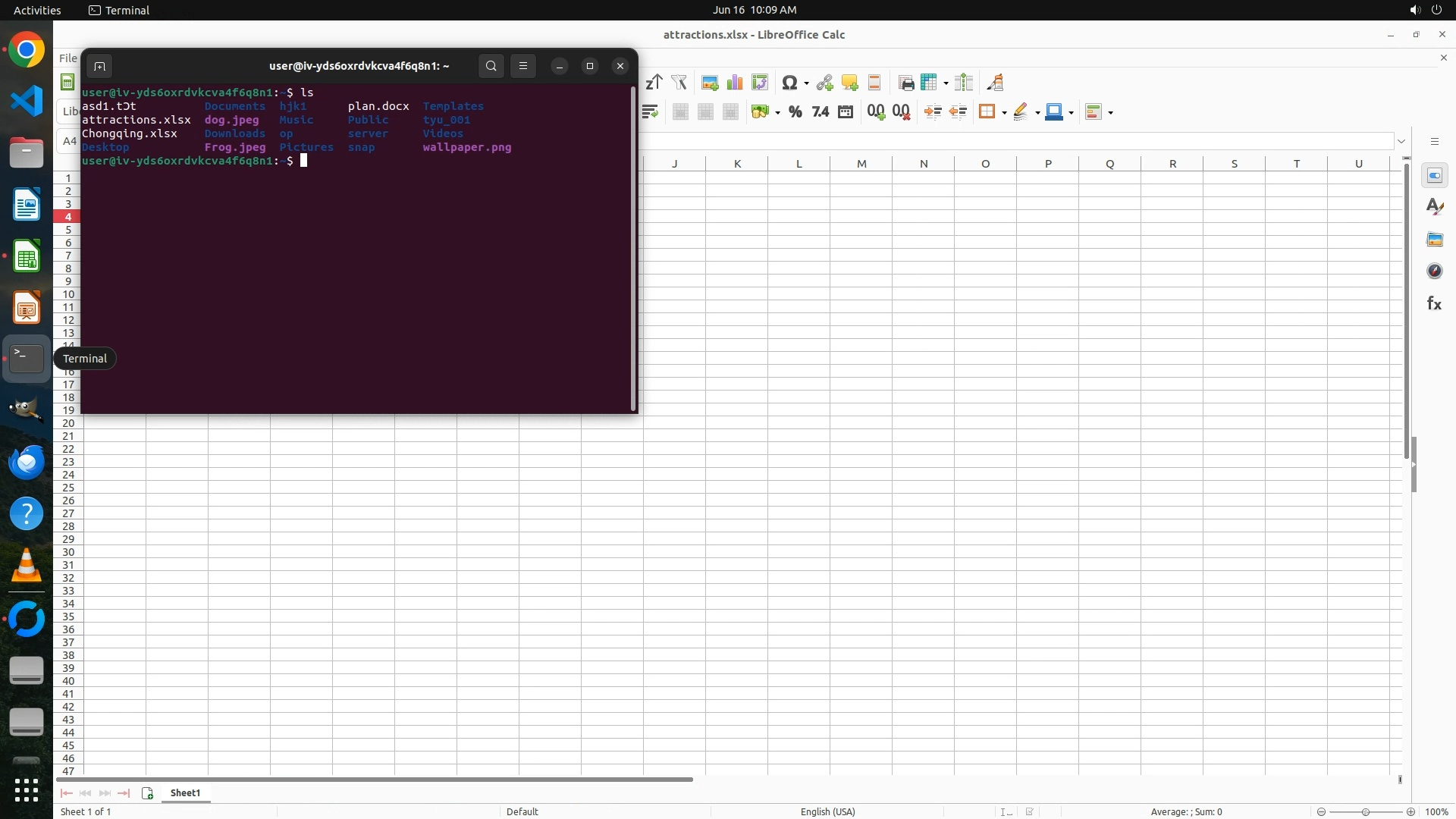The height and width of the screenshot is (819, 1456).
Task: Format cells as percent
Action: 795,112
